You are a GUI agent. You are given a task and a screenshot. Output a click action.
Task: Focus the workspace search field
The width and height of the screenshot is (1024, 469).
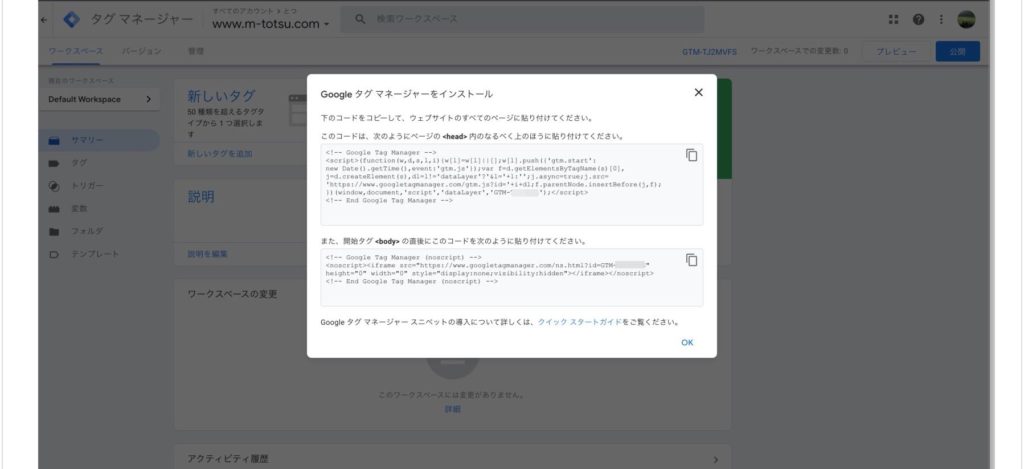(522, 20)
